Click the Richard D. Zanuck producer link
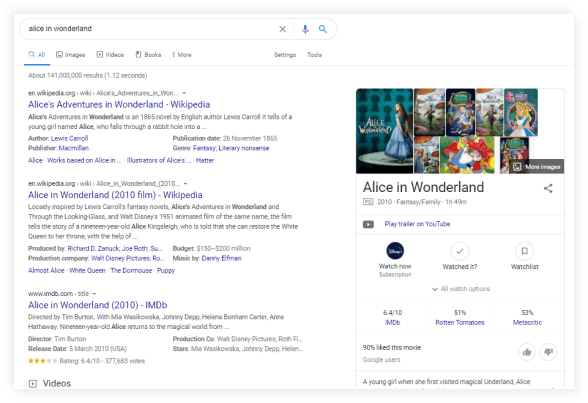This screenshot has height=403, width=588. pos(94,249)
